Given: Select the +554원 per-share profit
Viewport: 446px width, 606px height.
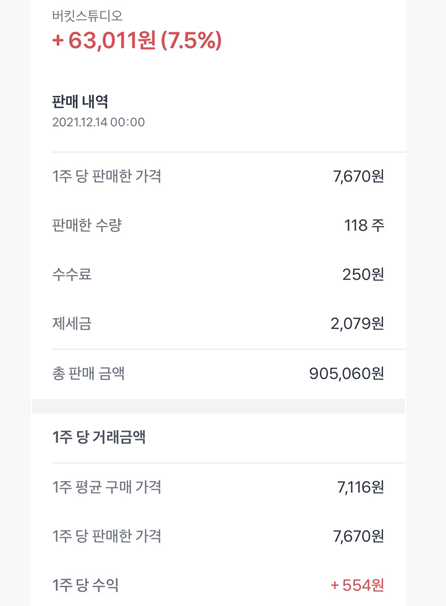Looking at the screenshot, I should click(357, 585).
